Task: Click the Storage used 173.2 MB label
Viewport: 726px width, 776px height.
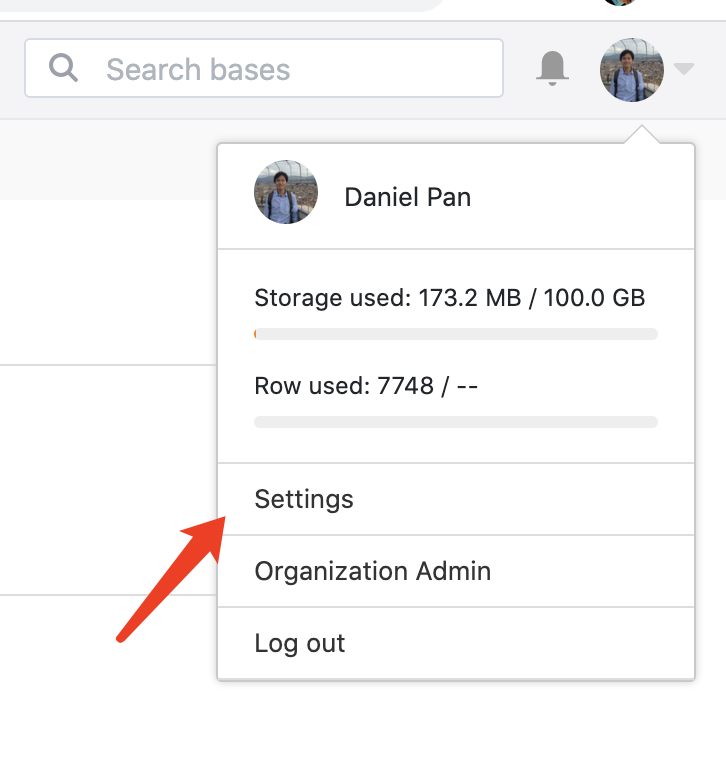Action: coord(449,298)
